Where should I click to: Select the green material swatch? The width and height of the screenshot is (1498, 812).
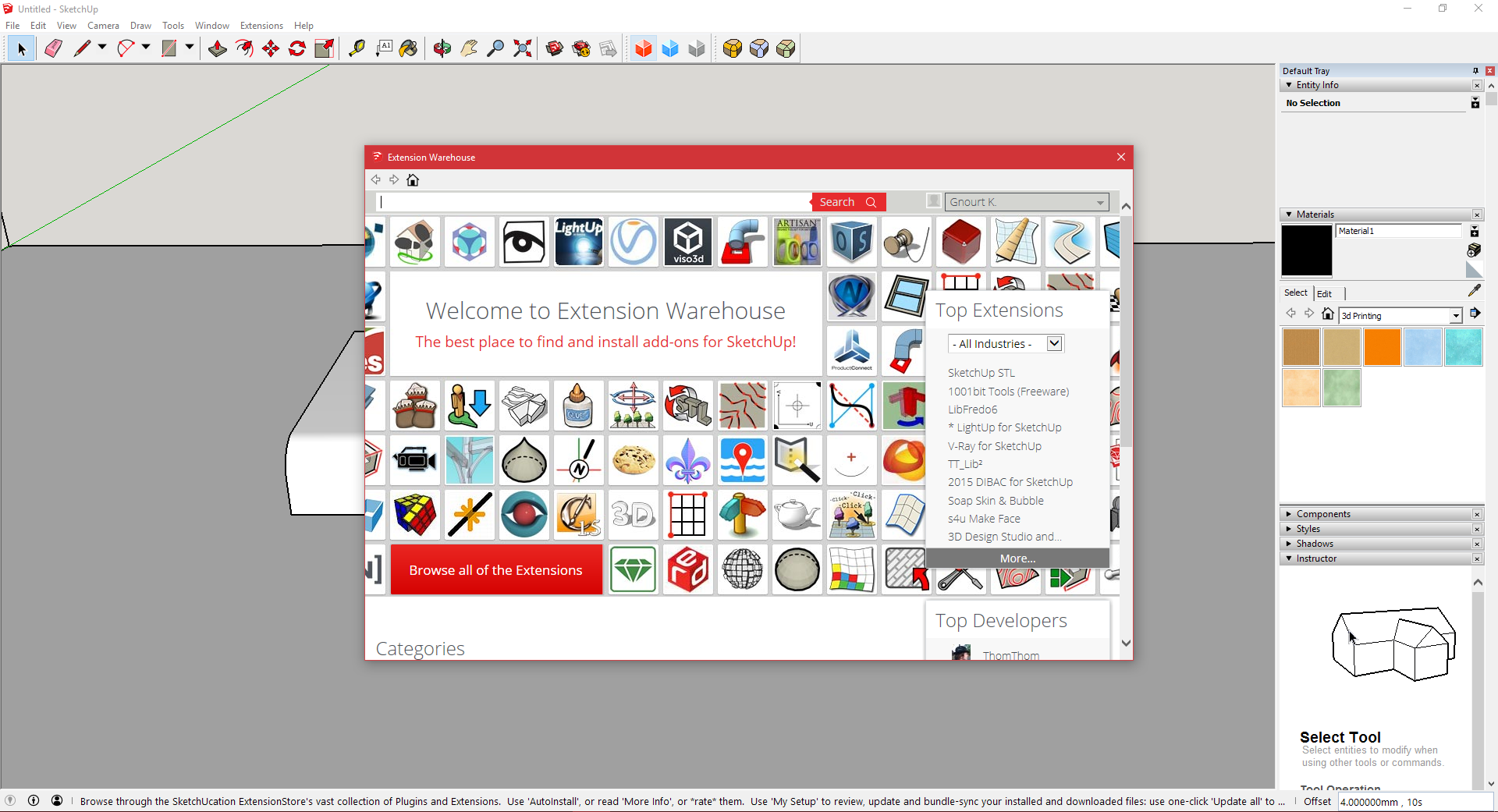coord(1342,388)
